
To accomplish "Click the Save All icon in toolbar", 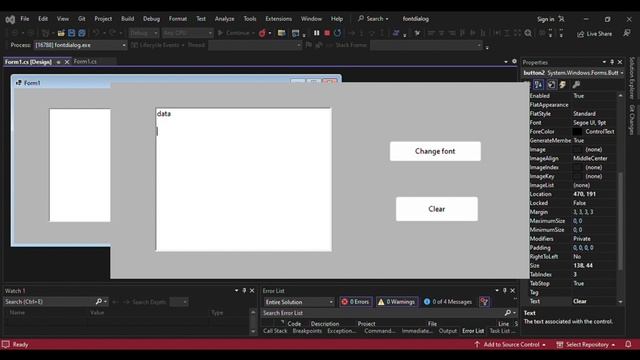I will click(82, 33).
